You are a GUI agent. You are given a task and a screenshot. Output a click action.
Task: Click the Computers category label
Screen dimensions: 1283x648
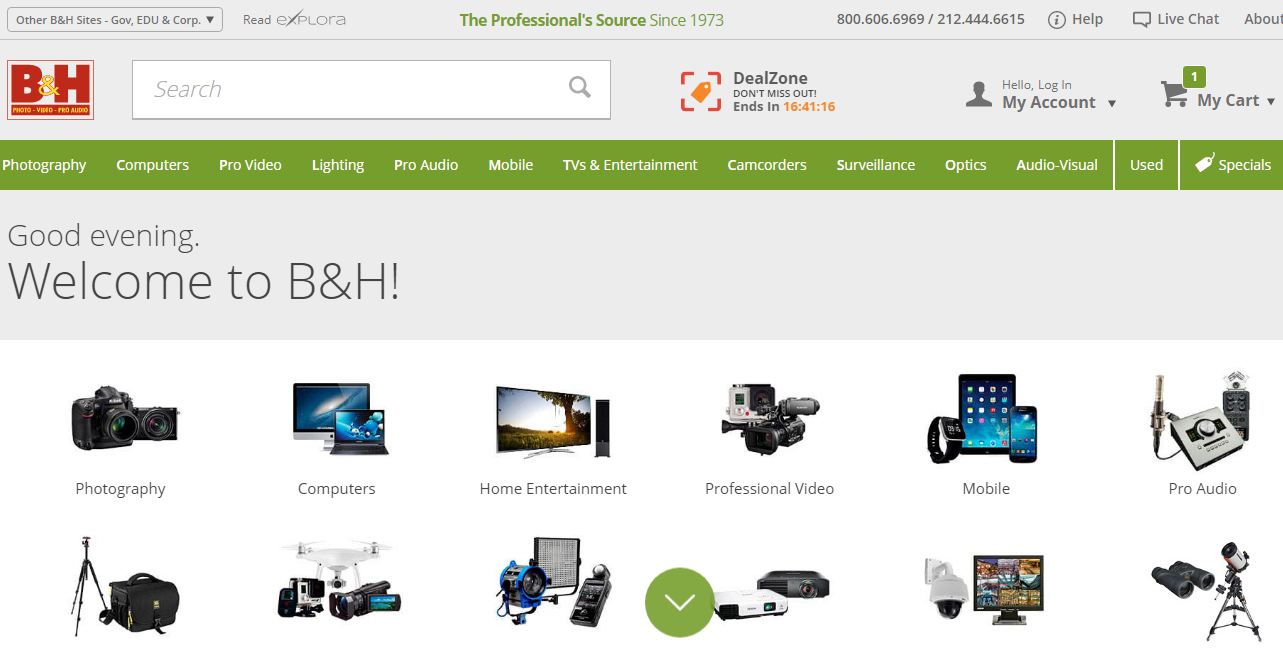click(336, 489)
